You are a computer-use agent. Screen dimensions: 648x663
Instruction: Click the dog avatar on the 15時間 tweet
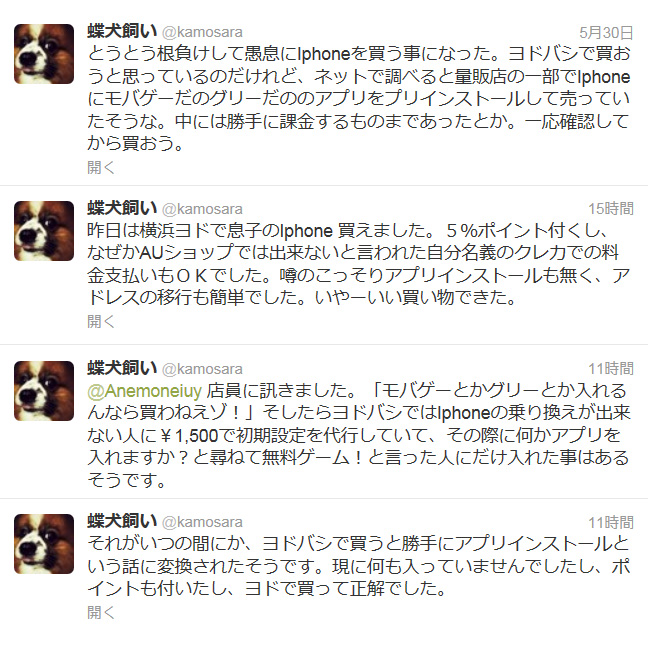[44, 231]
